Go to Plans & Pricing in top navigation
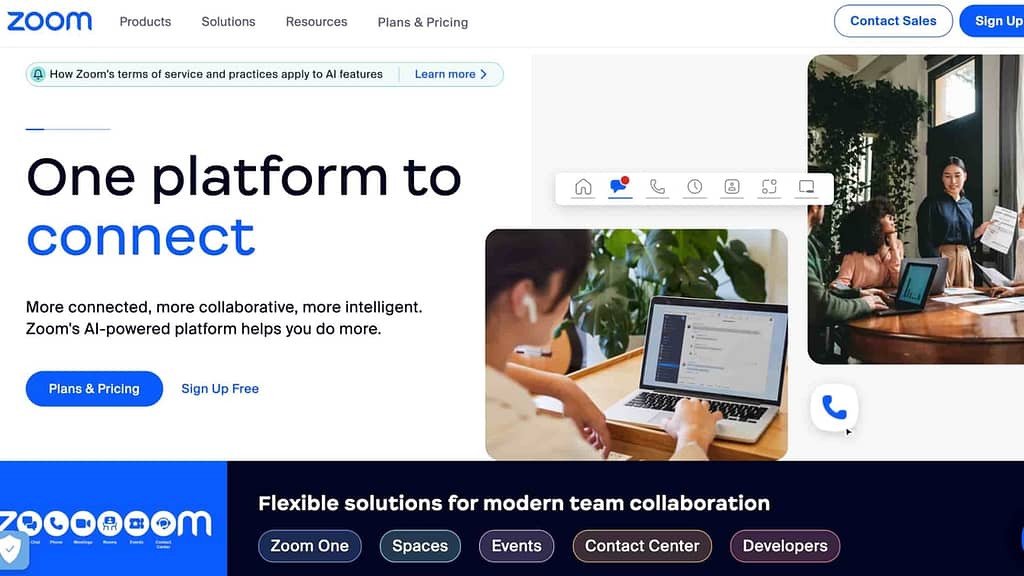This screenshot has height=576, width=1024. point(423,22)
